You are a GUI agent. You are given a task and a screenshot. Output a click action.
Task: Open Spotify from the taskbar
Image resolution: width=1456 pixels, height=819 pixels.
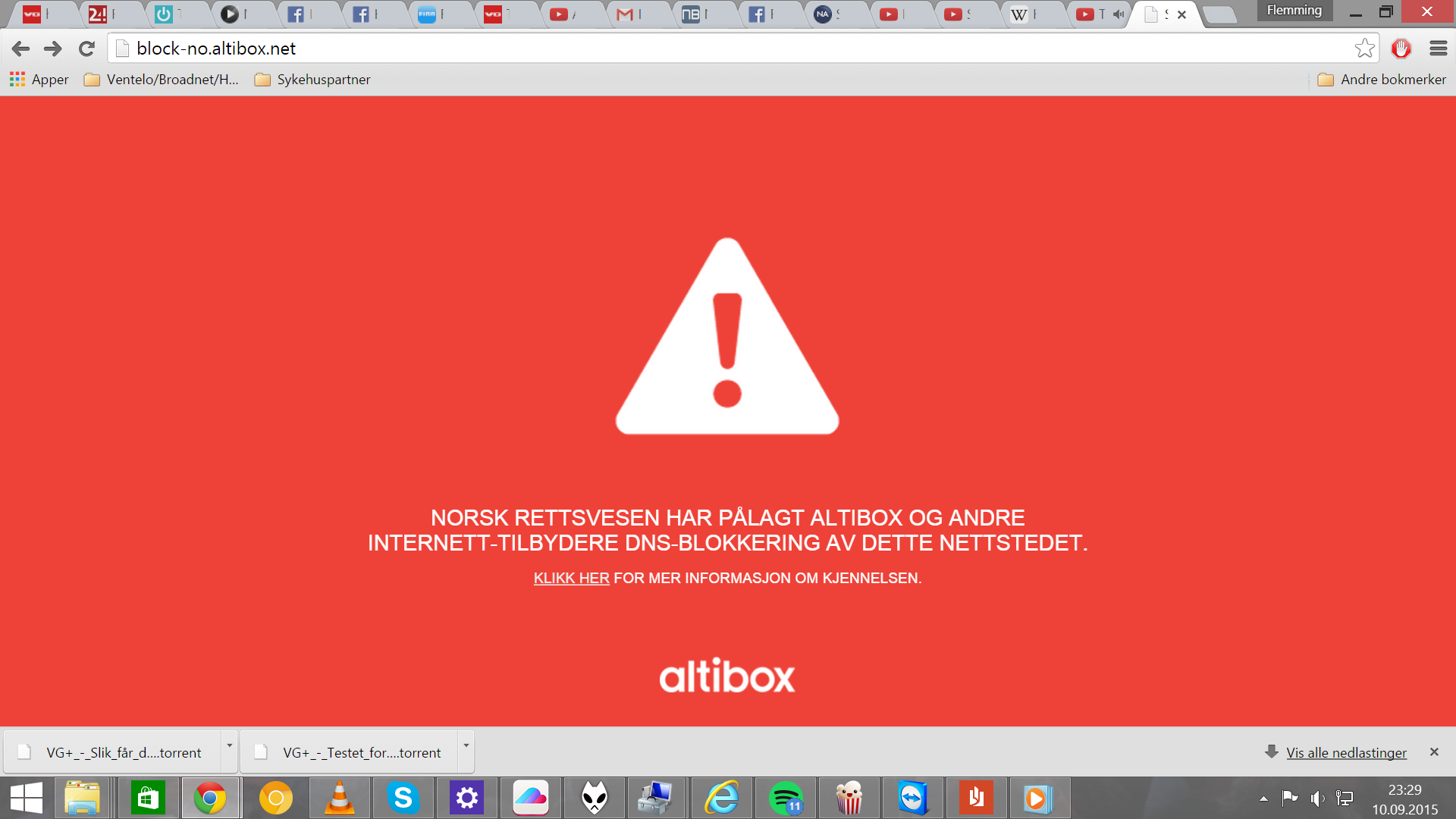click(x=786, y=799)
